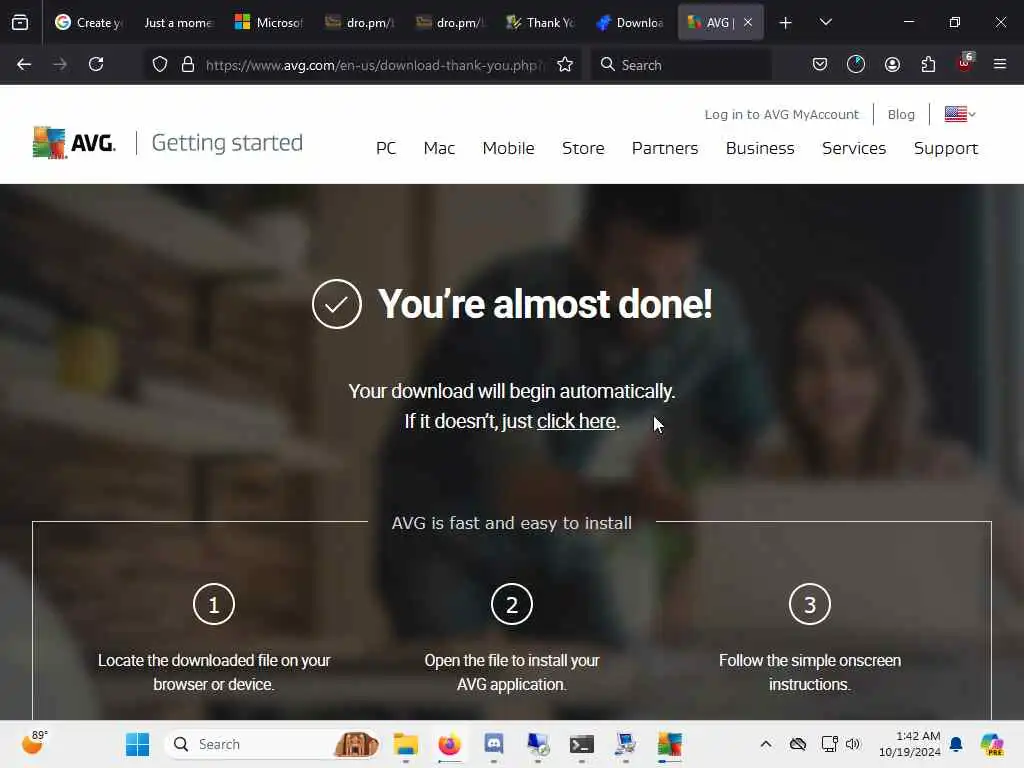Open Discord from the taskbar
This screenshot has width=1024, height=768.
tap(494, 744)
